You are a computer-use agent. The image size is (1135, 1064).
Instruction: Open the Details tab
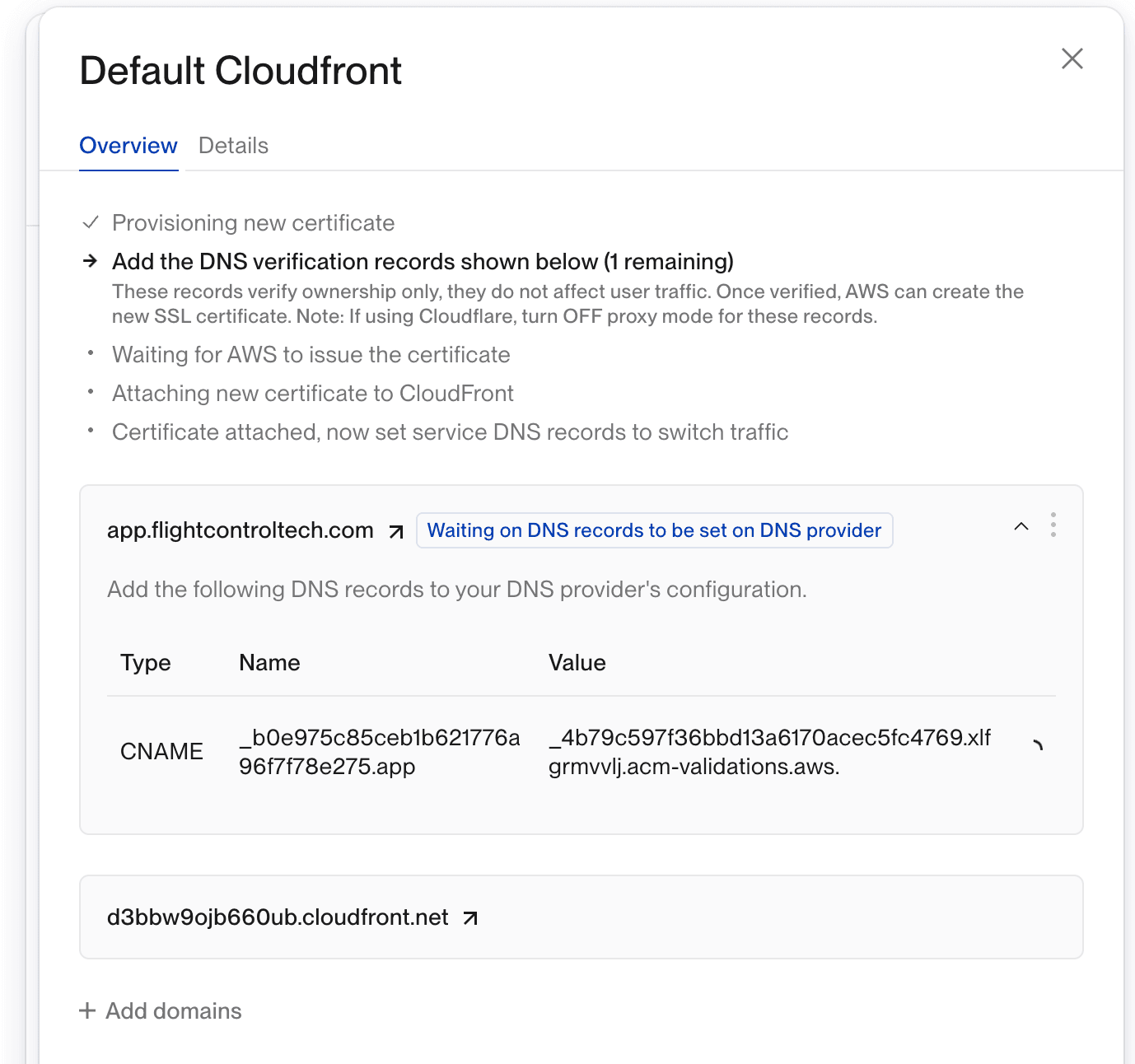(233, 146)
